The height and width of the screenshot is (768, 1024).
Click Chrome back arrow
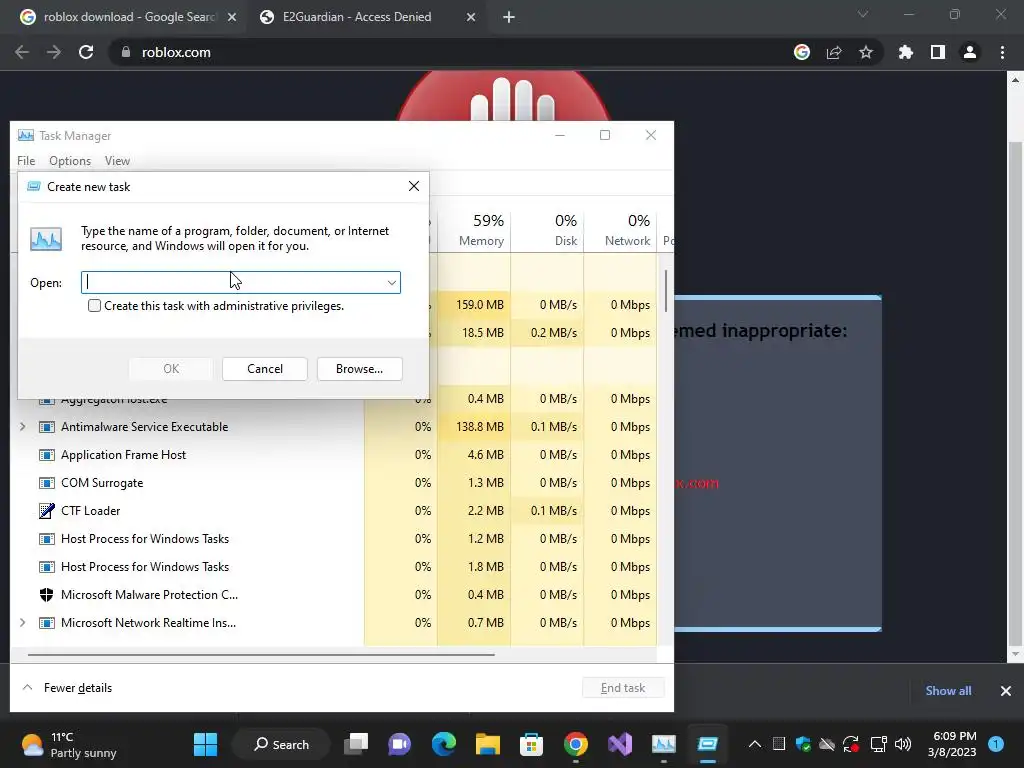point(22,52)
